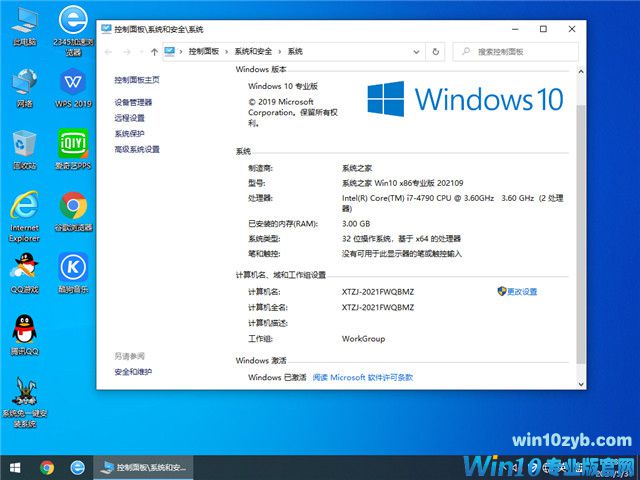Open 安全和维护 link
Viewport: 640px width, 480px height.
tap(133, 372)
